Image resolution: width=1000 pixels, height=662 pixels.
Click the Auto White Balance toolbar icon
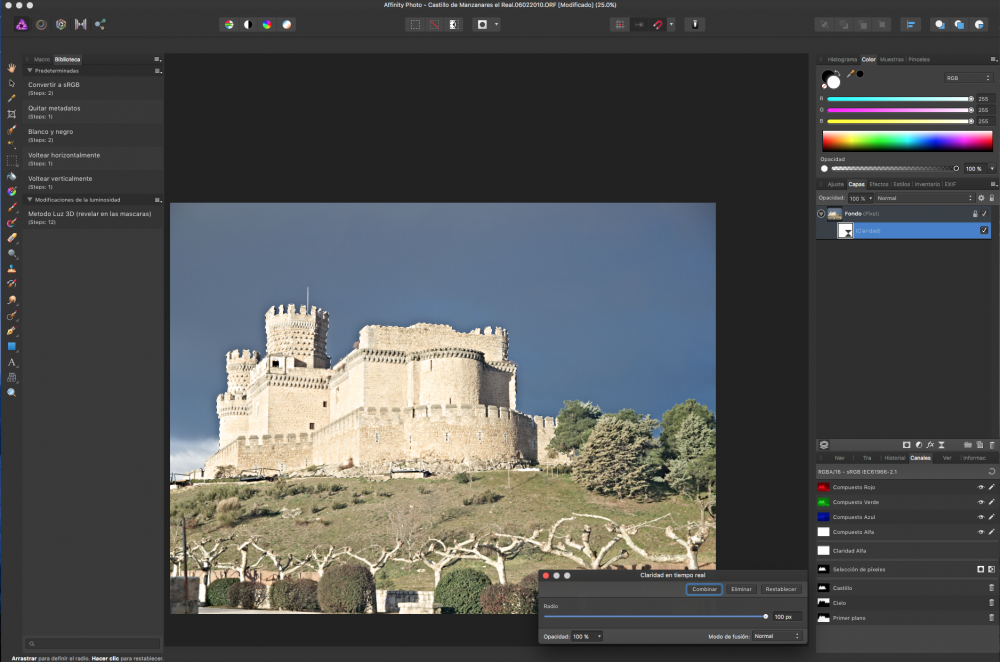click(287, 24)
